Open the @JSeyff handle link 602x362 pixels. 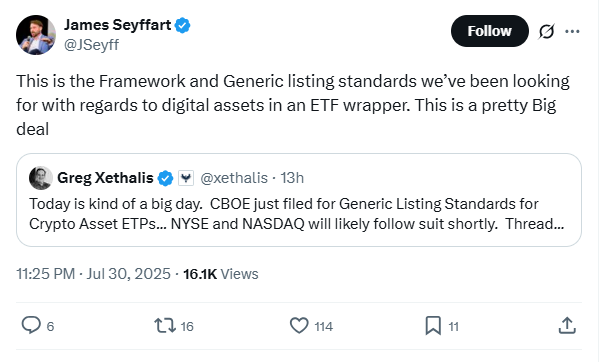coord(91,45)
